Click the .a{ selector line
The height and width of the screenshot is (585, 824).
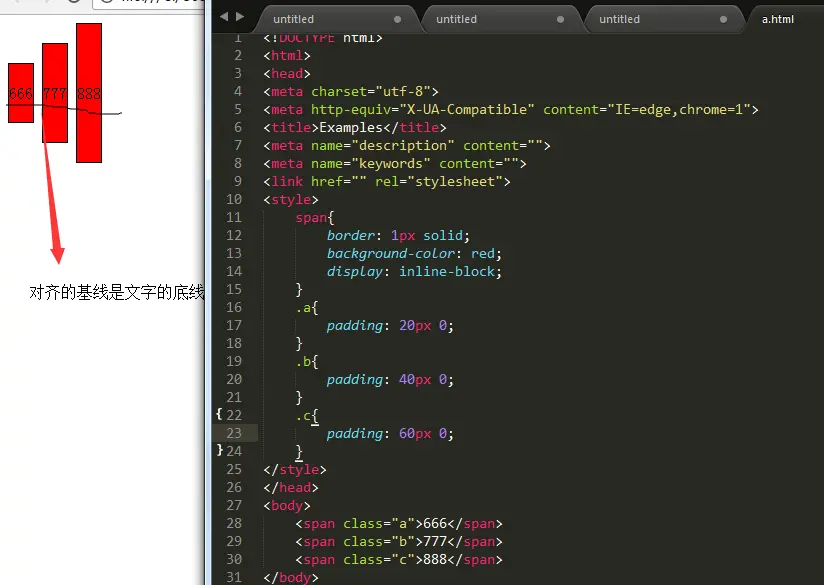click(x=307, y=307)
